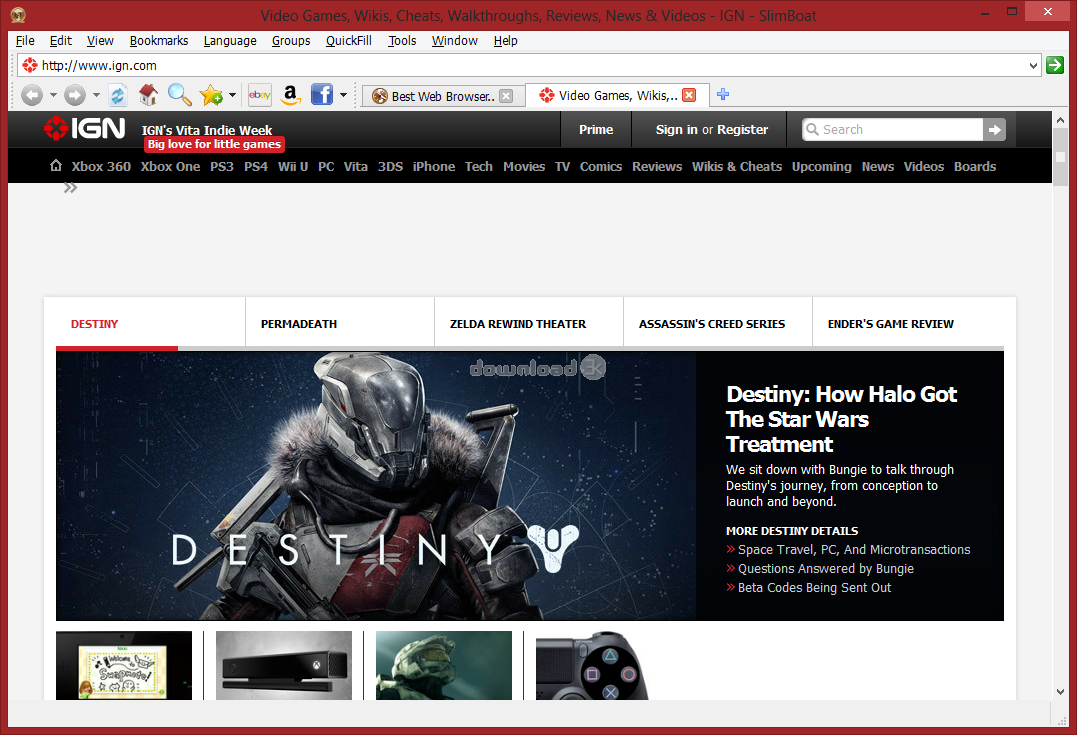Open the Groups menu
1077x735 pixels.
(291, 41)
